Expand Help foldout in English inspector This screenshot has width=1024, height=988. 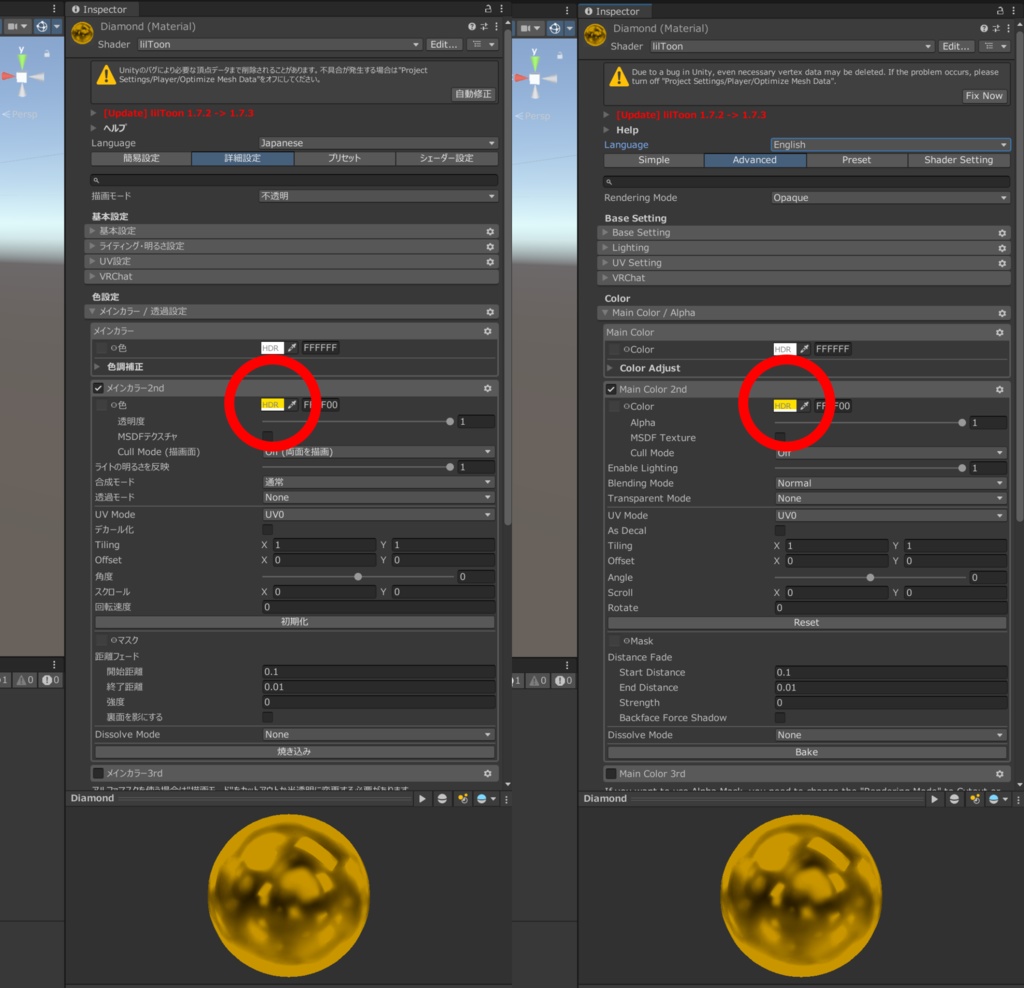tap(607, 130)
